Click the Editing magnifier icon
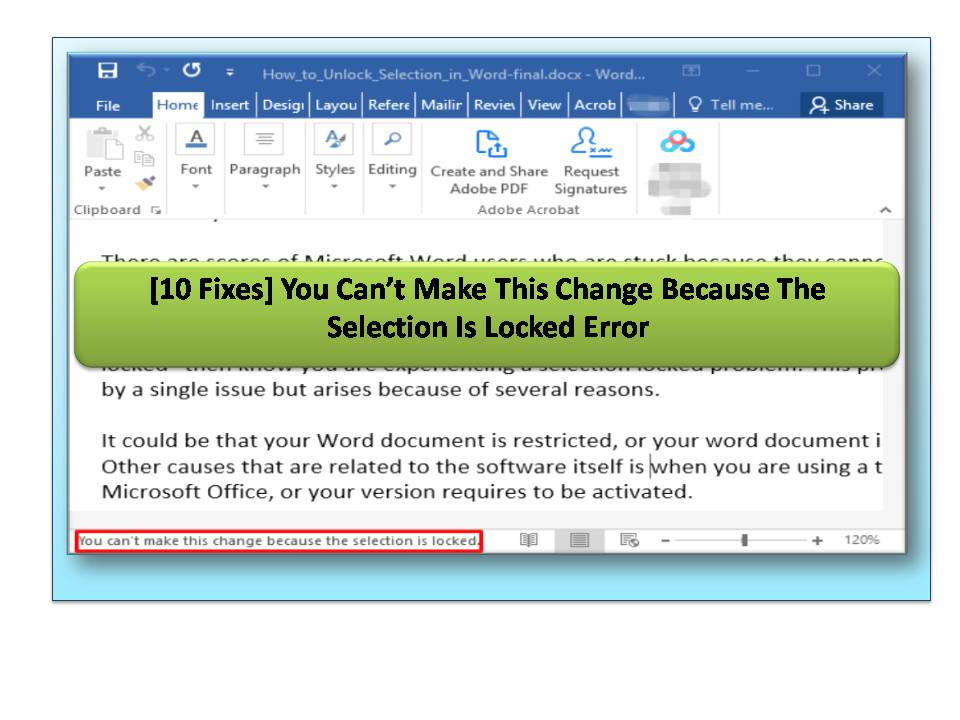 pos(392,140)
